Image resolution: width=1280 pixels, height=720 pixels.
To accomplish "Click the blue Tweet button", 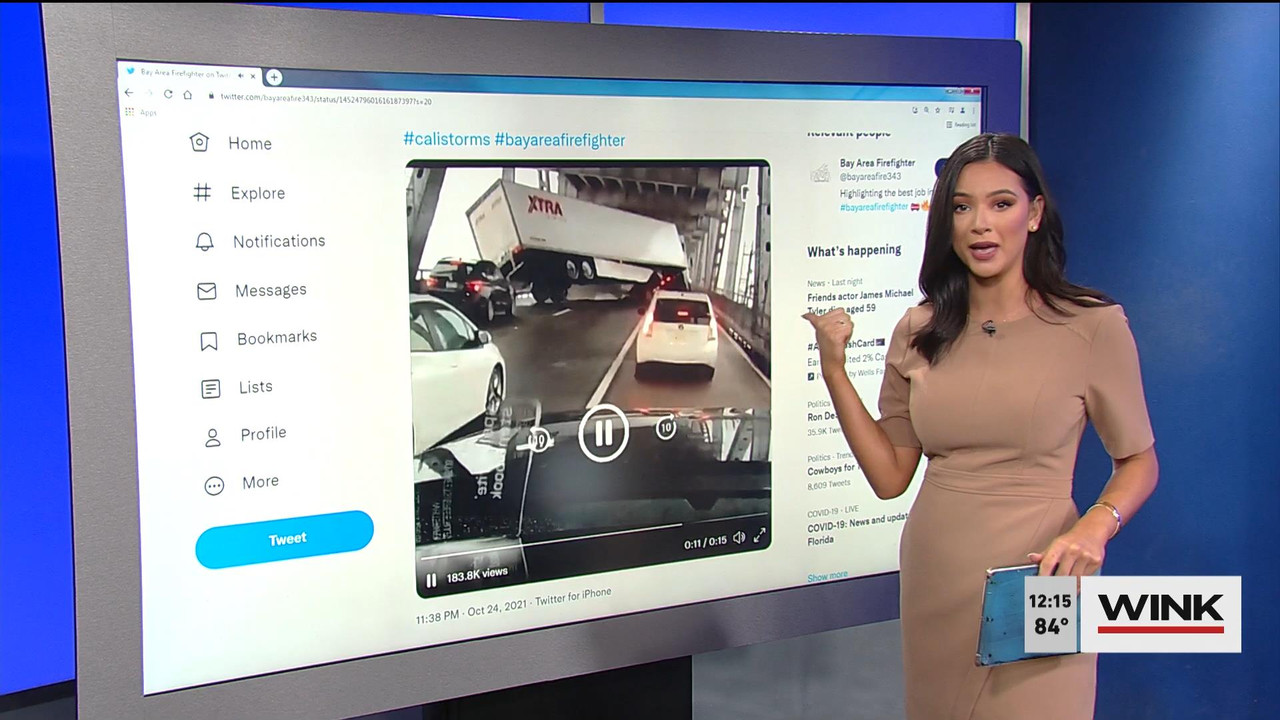I will (x=285, y=539).
